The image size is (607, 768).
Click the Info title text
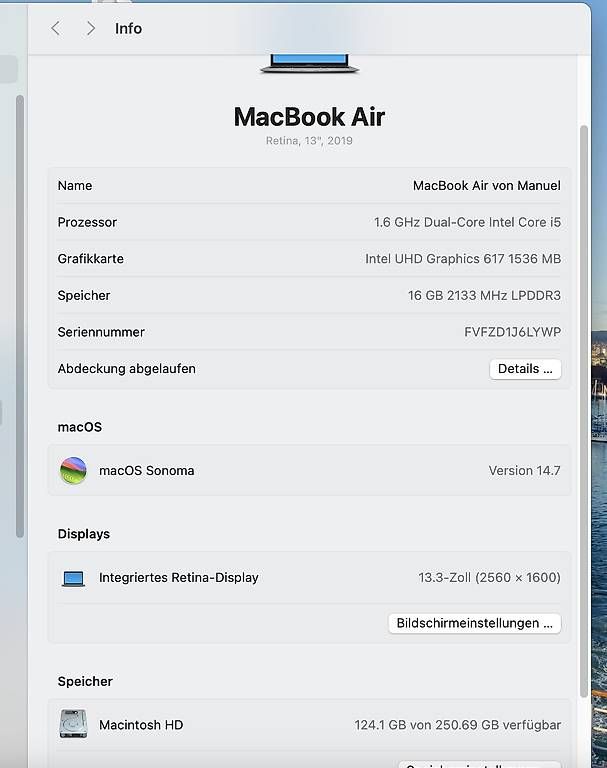click(128, 28)
